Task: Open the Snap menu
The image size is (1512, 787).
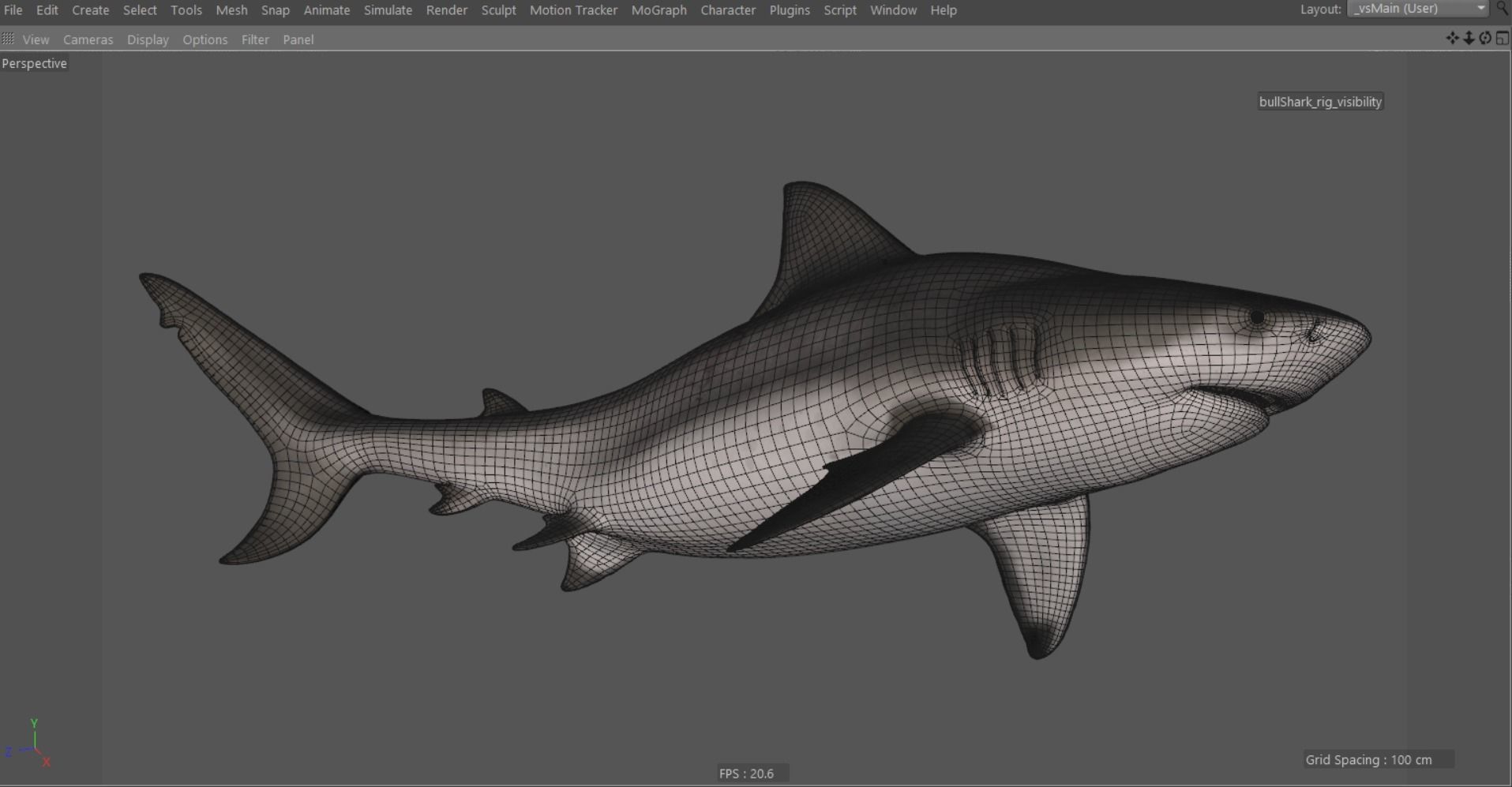Action: coord(276,10)
